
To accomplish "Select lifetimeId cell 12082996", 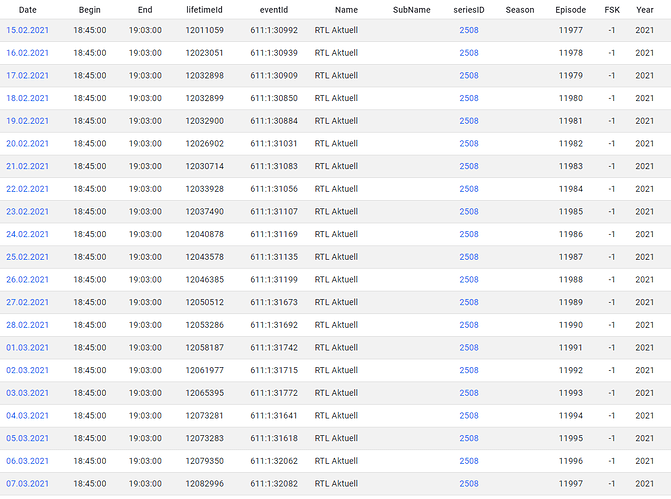I will (205, 484).
